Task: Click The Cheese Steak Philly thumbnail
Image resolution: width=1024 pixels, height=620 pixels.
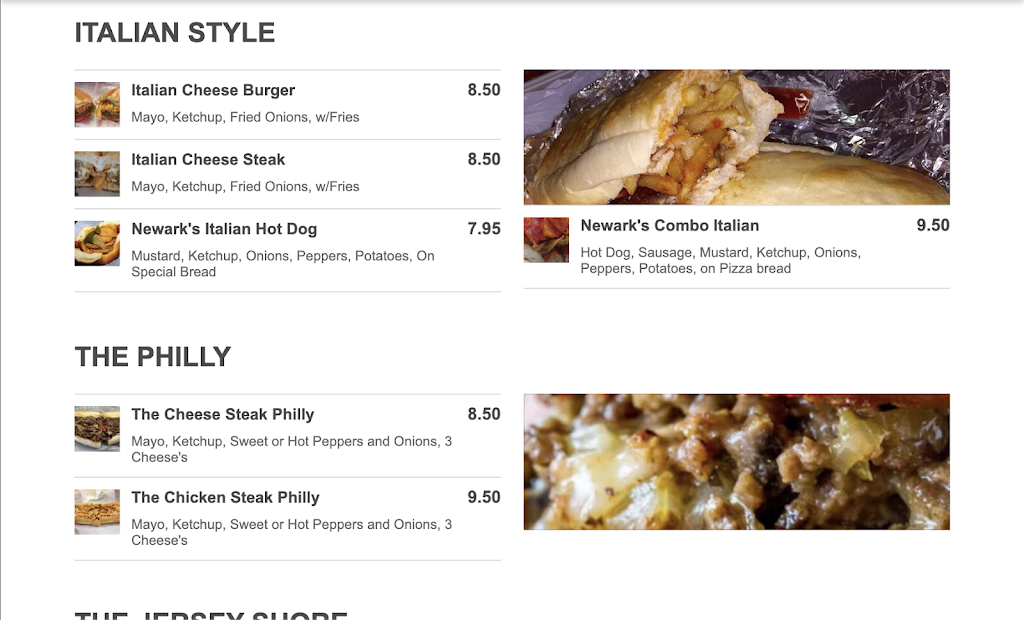Action: tap(97, 429)
